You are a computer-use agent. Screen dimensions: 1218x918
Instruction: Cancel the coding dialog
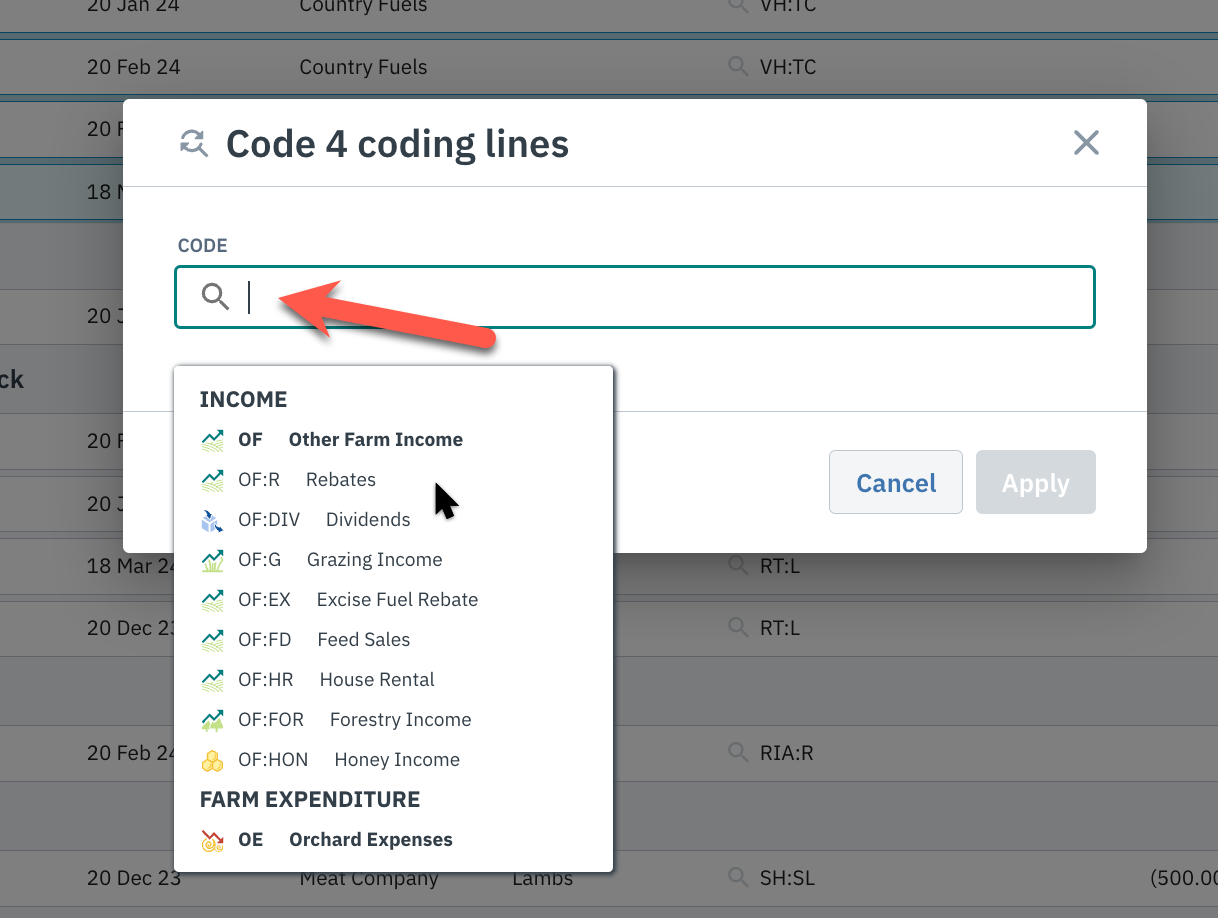click(x=895, y=482)
